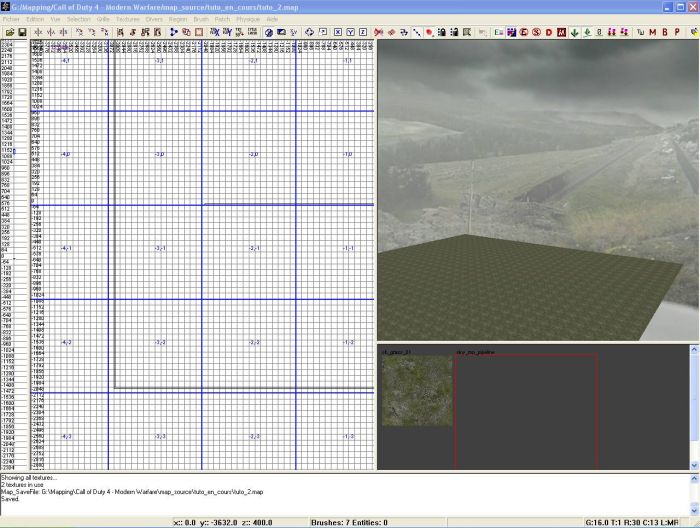Open the Patch menu
Image resolution: width=700 pixels, height=528 pixels.
tap(222, 19)
